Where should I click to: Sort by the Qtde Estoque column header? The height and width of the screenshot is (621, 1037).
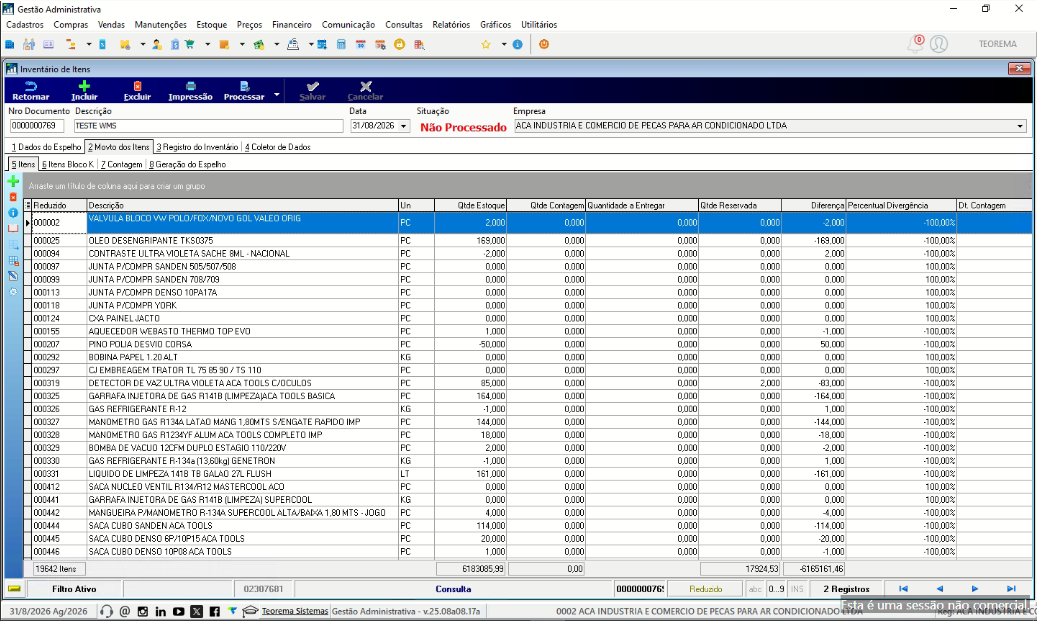(471, 206)
